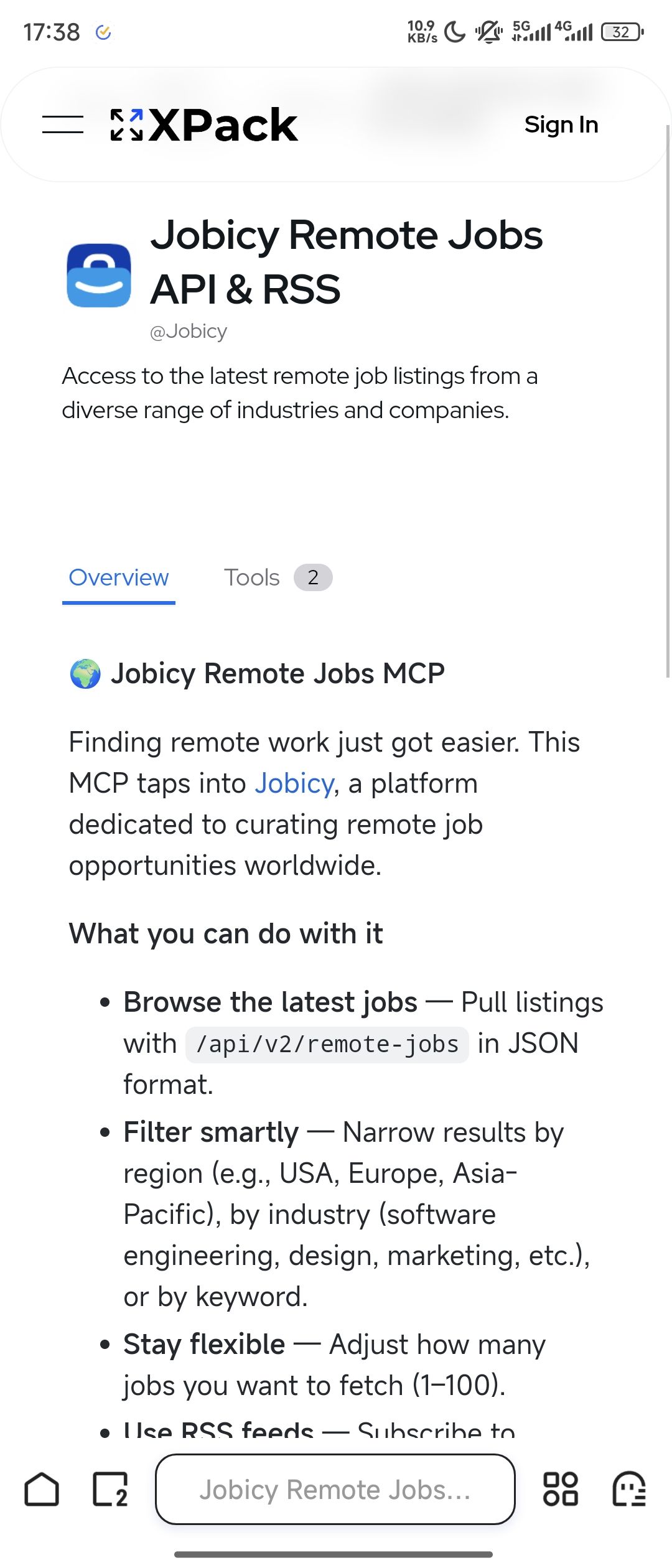Tap the globe emoji heading icon
The image size is (672, 1568).
pyautogui.click(x=85, y=674)
